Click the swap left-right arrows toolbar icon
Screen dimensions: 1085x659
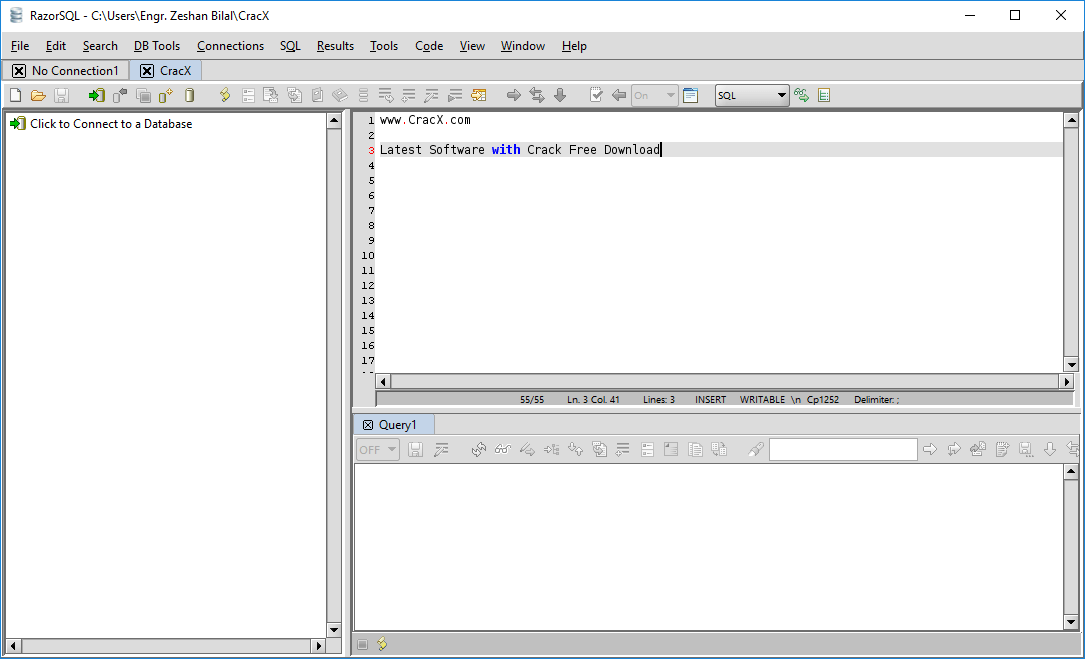click(537, 96)
